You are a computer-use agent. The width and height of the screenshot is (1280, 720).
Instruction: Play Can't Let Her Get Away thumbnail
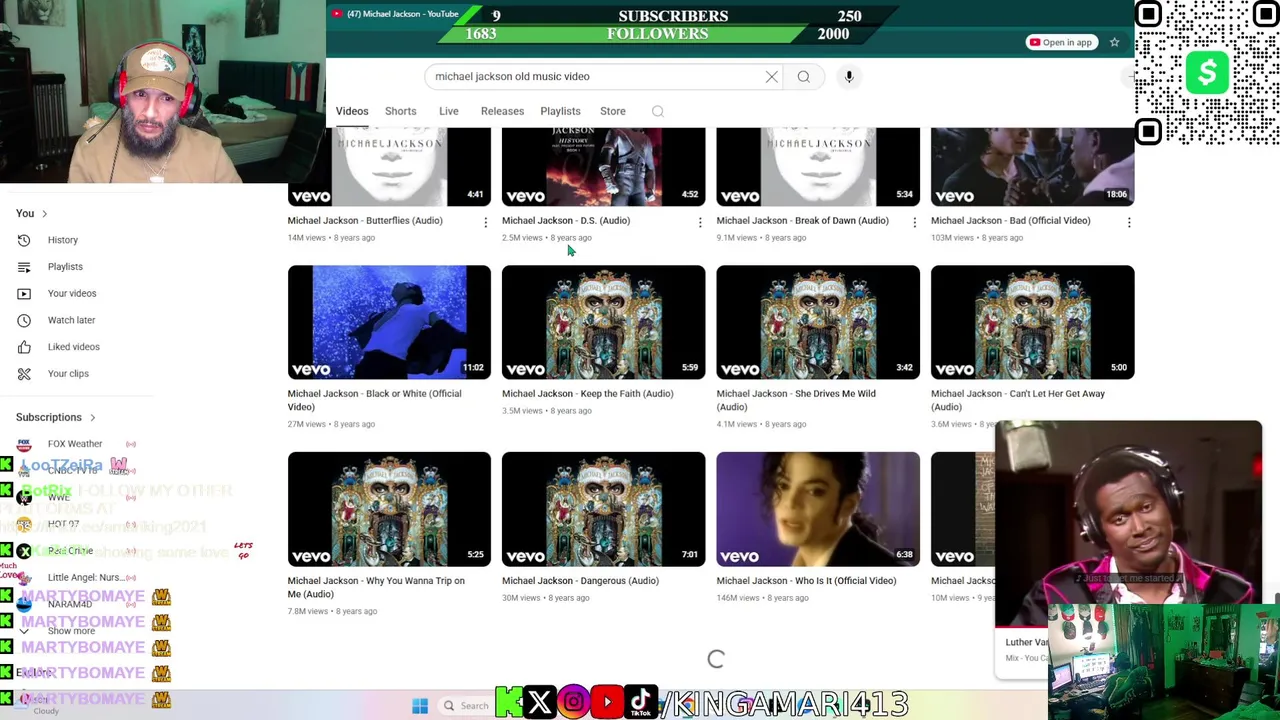[x=1032, y=322]
